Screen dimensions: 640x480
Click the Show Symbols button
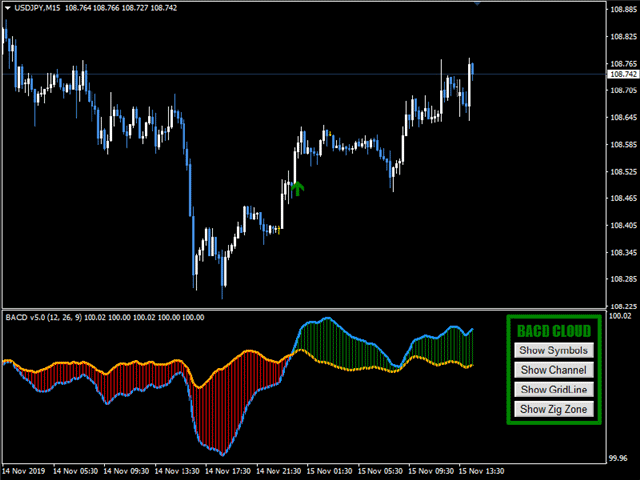[x=553, y=350]
